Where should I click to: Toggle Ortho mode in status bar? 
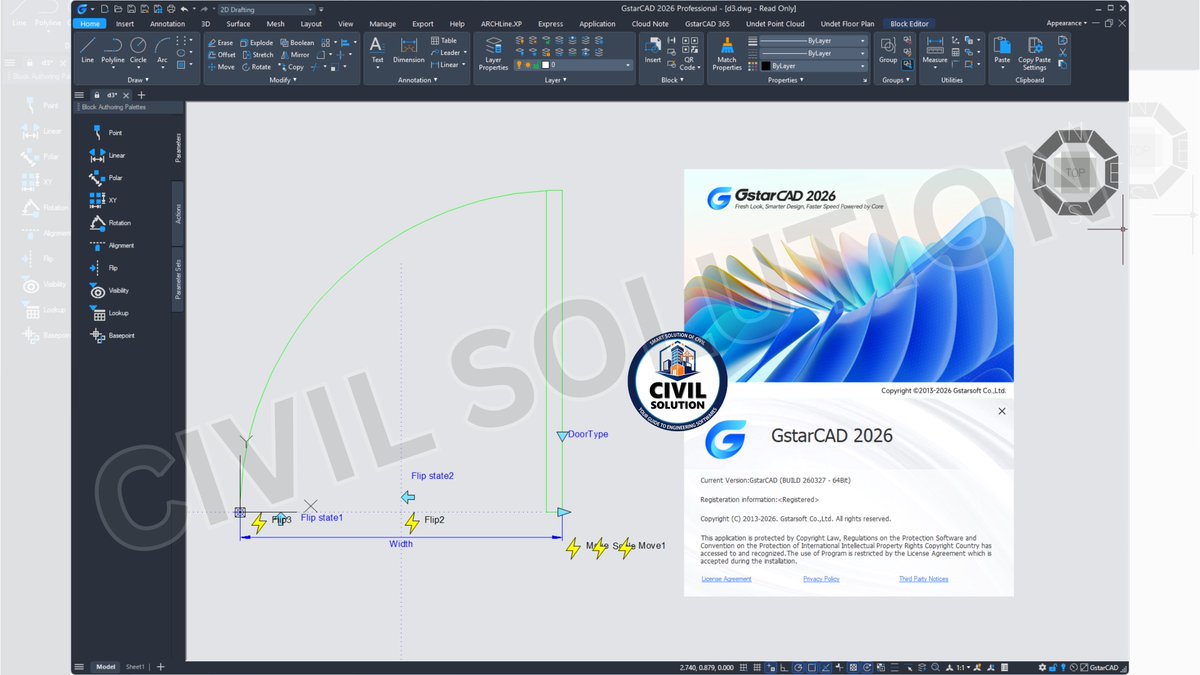click(x=784, y=667)
